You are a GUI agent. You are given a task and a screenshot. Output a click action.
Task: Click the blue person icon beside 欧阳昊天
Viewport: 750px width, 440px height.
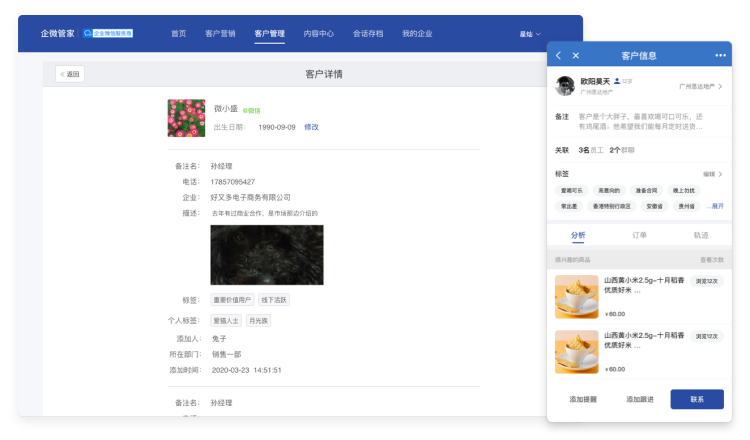617,81
